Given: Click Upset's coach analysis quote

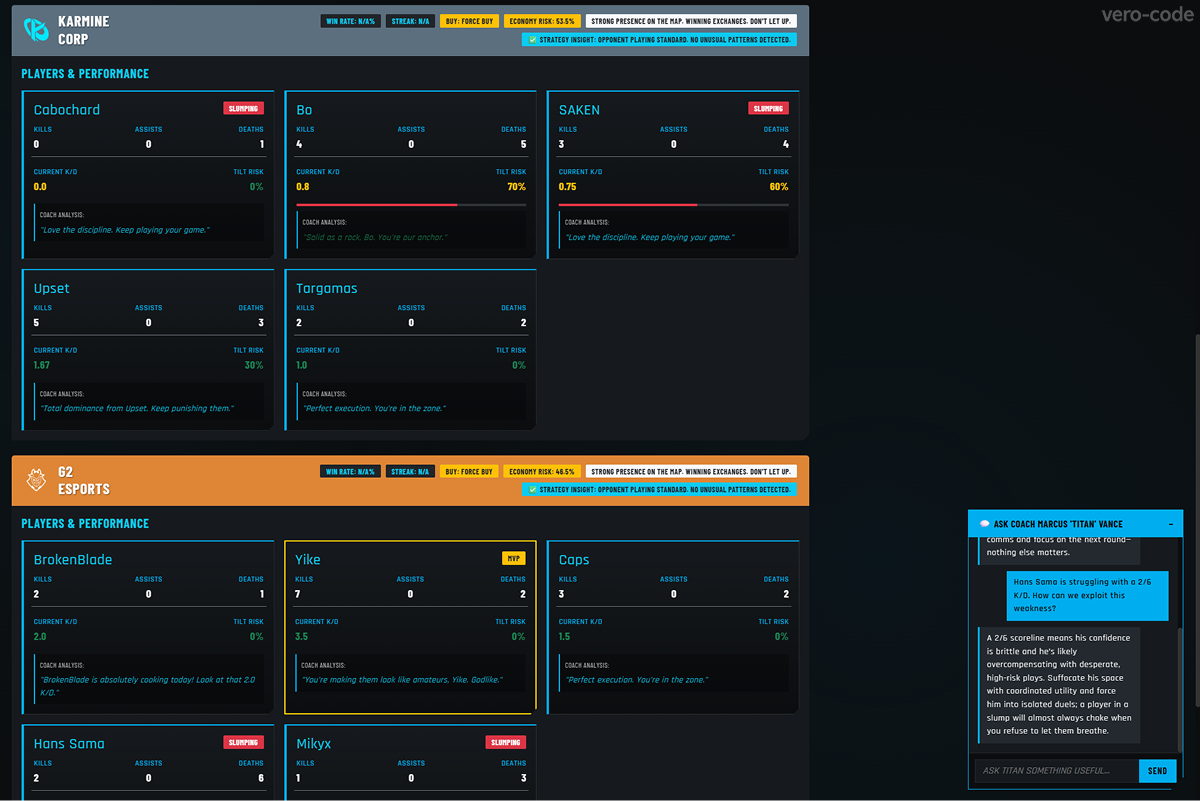Looking at the screenshot, I should click(137, 409).
